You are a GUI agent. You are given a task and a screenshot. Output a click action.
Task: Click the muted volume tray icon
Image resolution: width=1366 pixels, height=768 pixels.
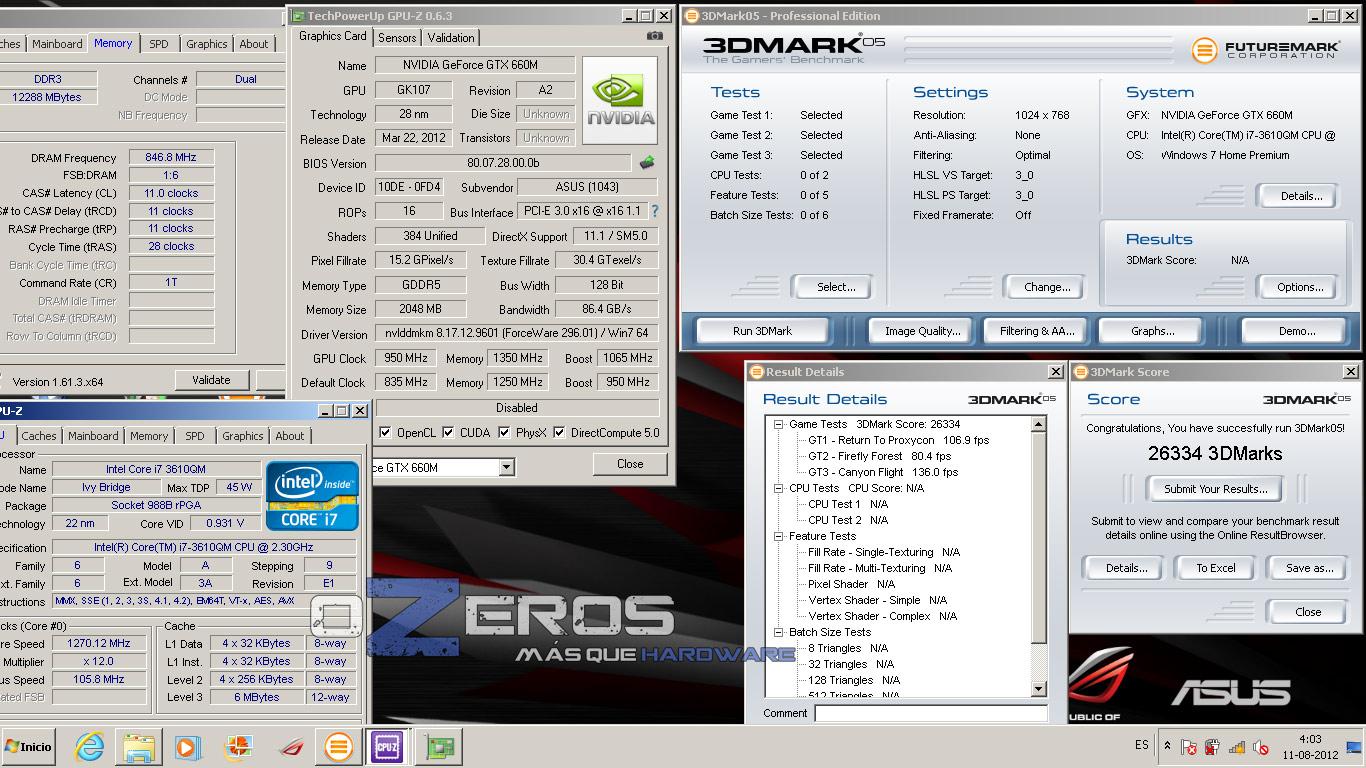1261,747
